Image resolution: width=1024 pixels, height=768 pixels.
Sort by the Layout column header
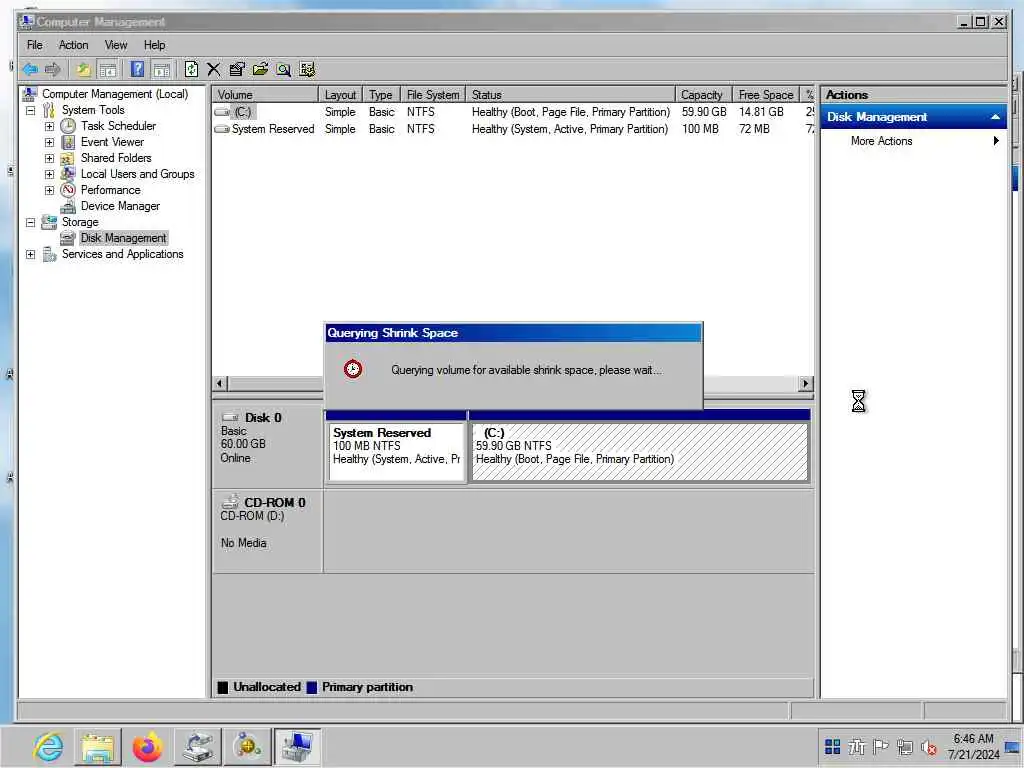click(x=340, y=95)
